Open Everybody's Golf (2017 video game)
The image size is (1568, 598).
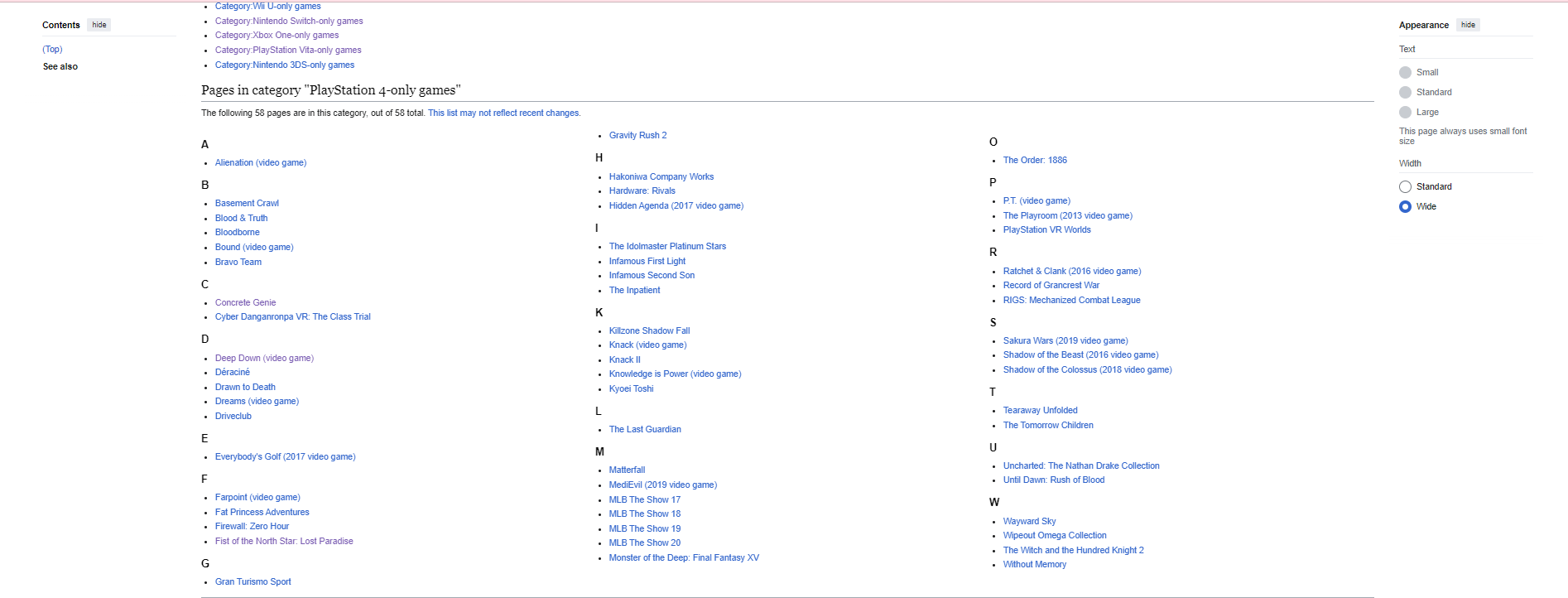click(286, 456)
